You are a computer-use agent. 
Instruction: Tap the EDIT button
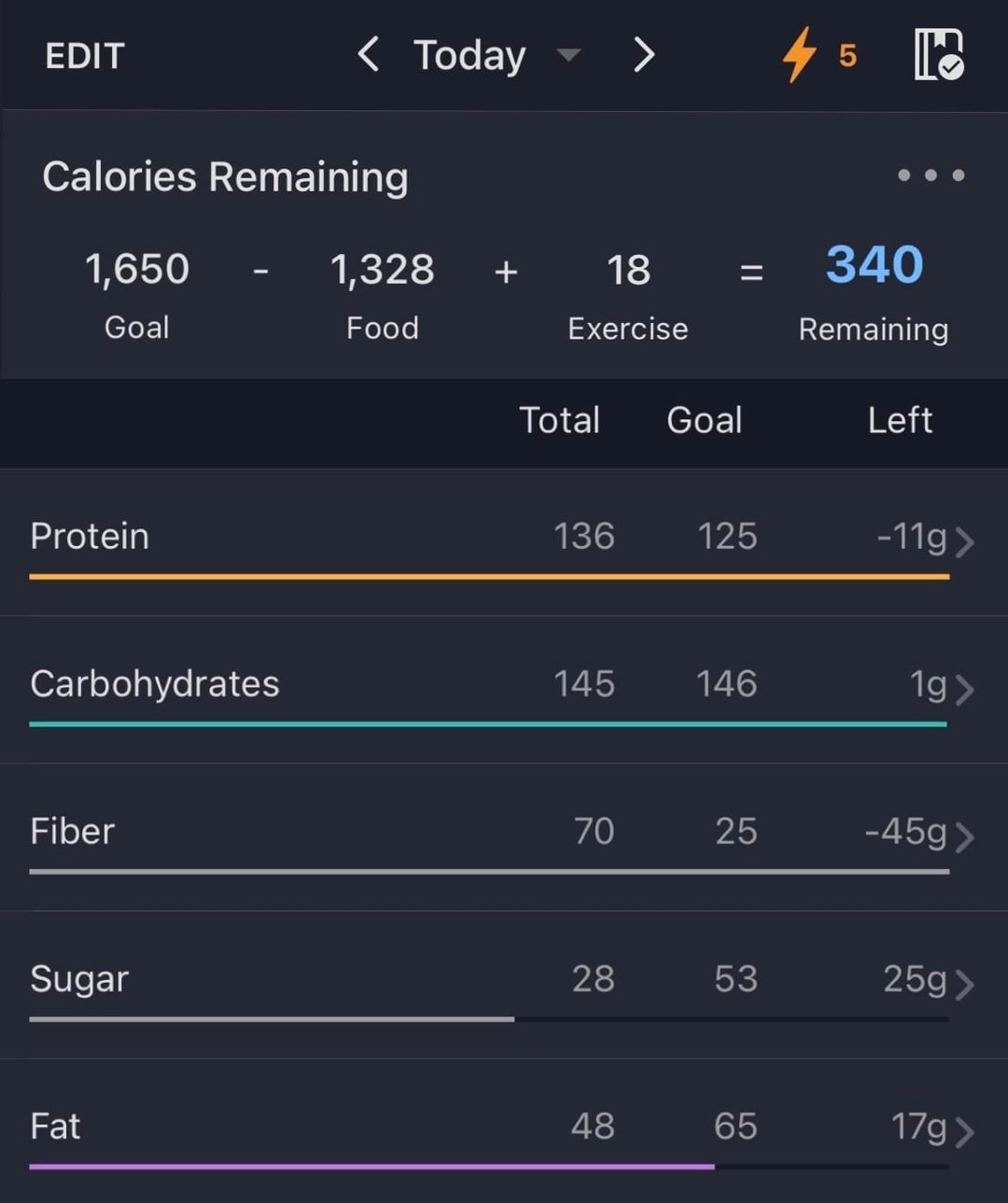(85, 56)
